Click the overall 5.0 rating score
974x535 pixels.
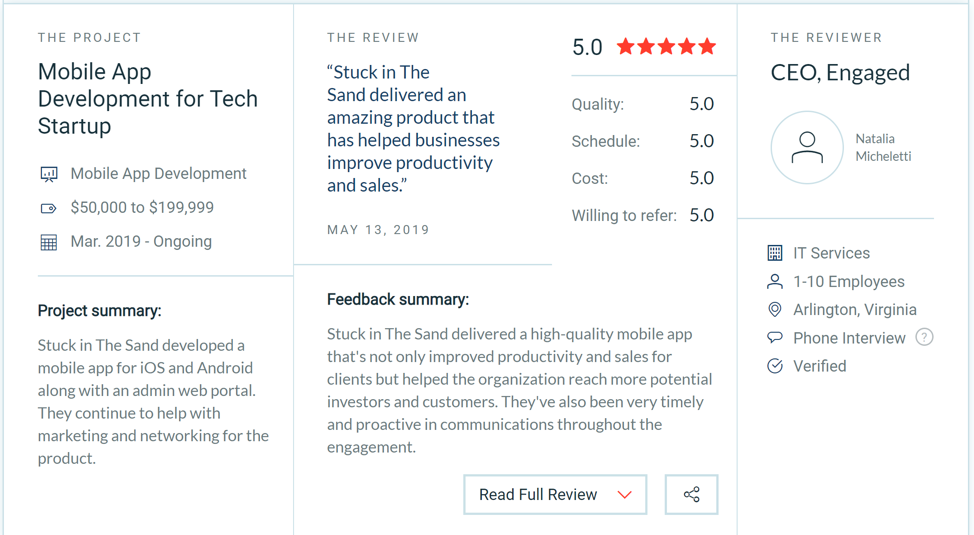tap(587, 47)
